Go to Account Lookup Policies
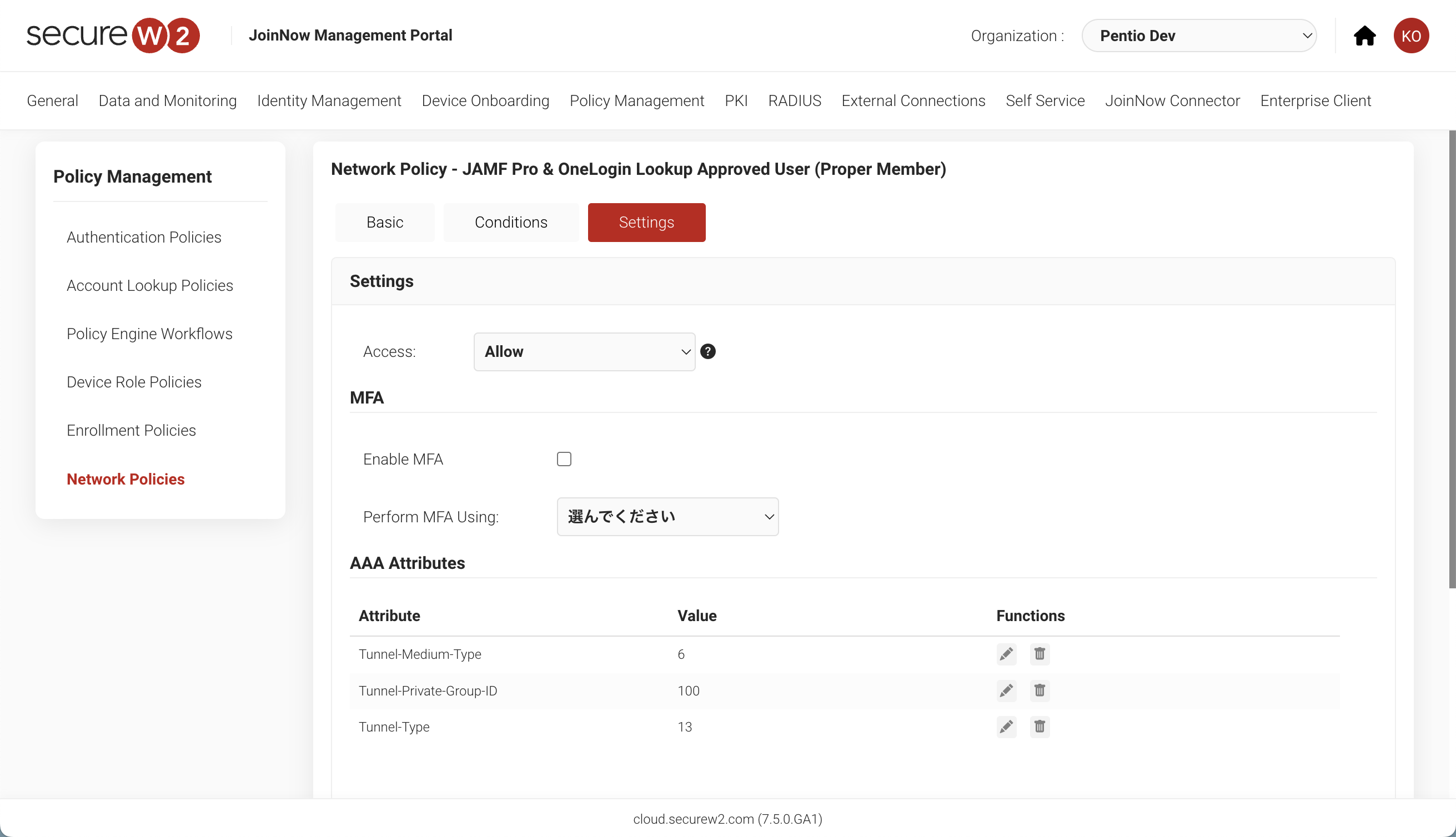1456x837 pixels. (x=149, y=285)
